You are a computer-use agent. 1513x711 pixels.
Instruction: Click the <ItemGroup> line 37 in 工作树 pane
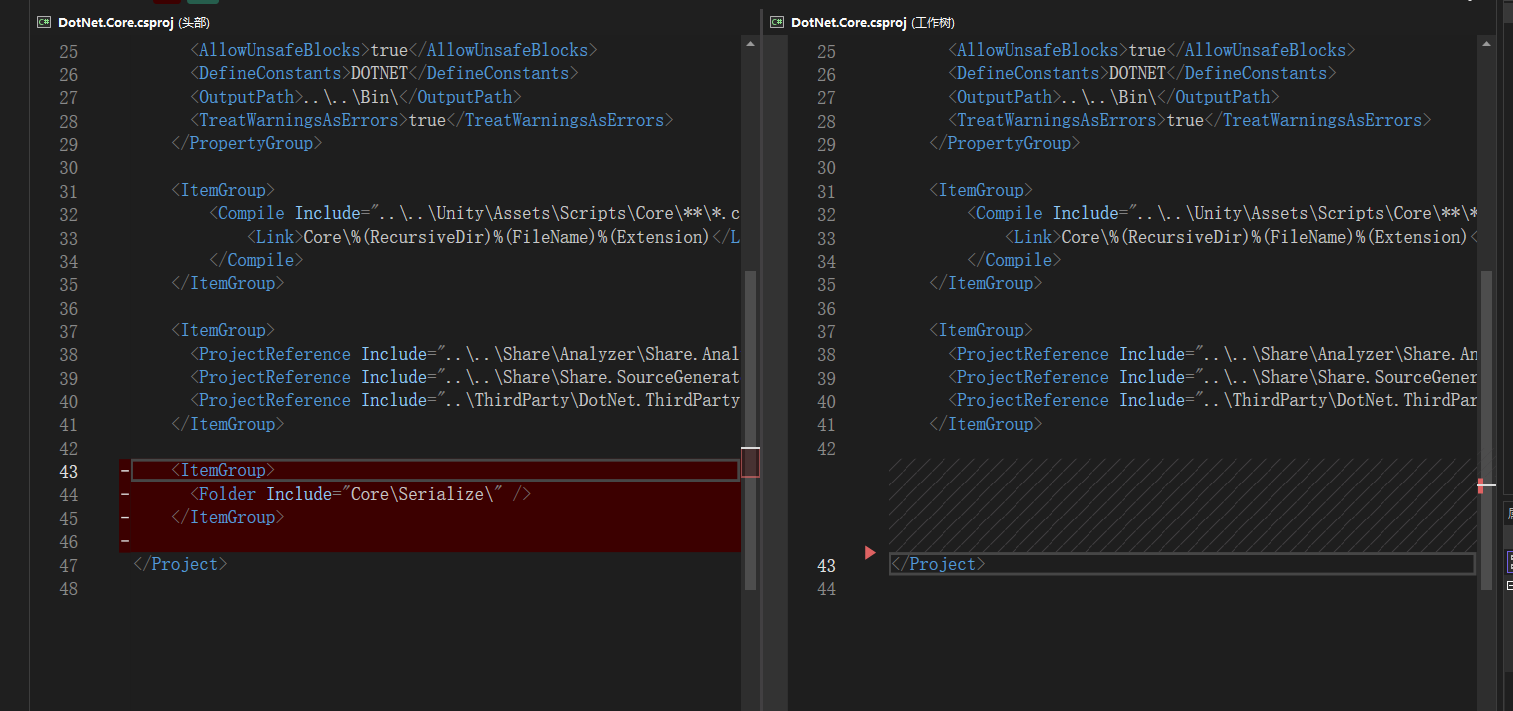981,330
